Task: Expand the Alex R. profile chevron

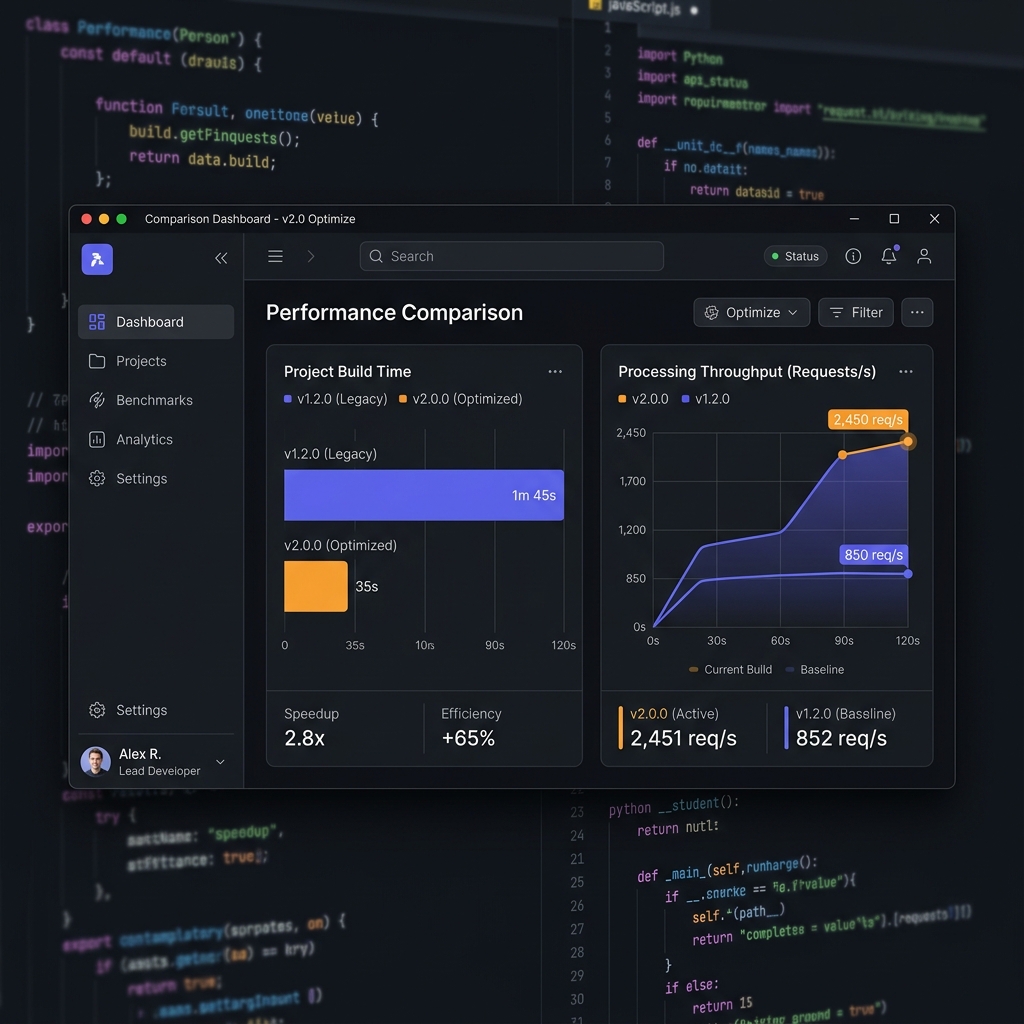Action: pos(221,761)
